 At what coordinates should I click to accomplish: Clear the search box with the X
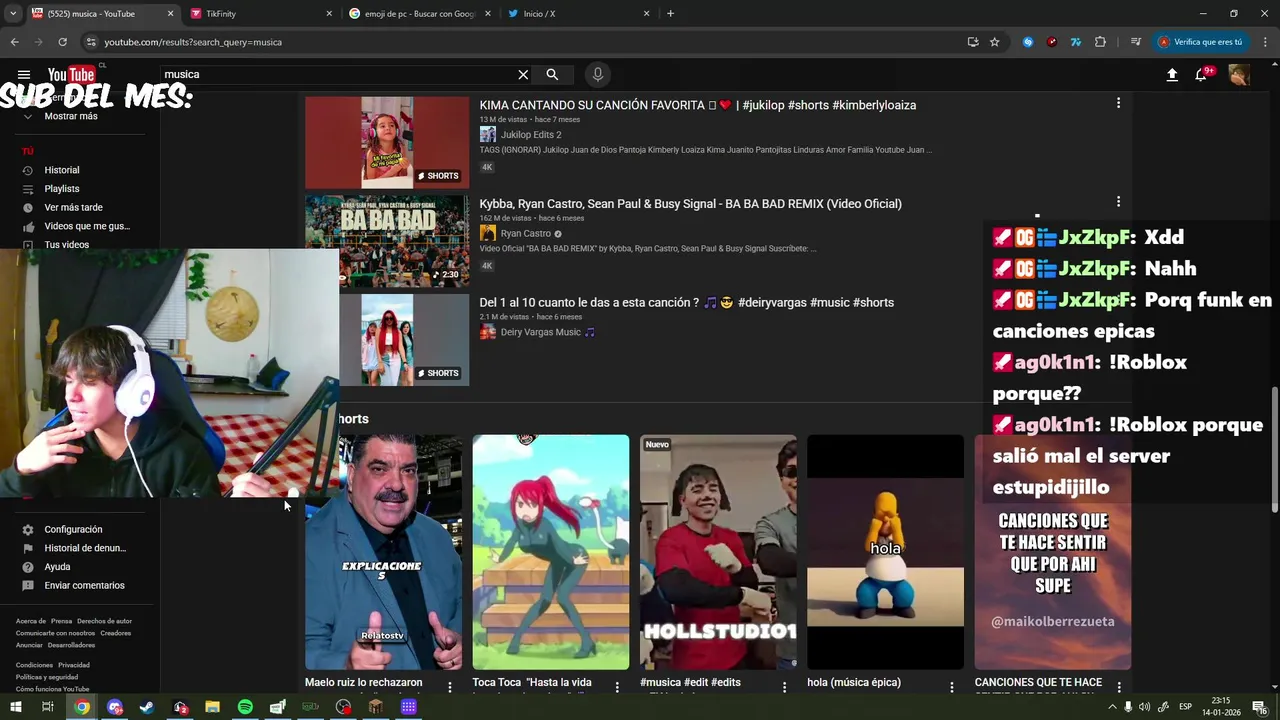pyautogui.click(x=523, y=75)
